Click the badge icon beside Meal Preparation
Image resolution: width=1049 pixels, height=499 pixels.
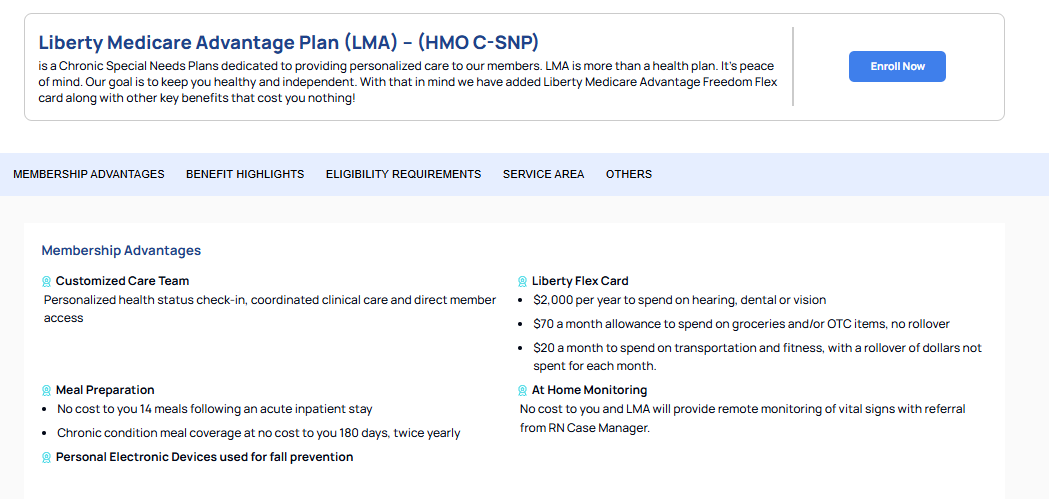pos(46,391)
